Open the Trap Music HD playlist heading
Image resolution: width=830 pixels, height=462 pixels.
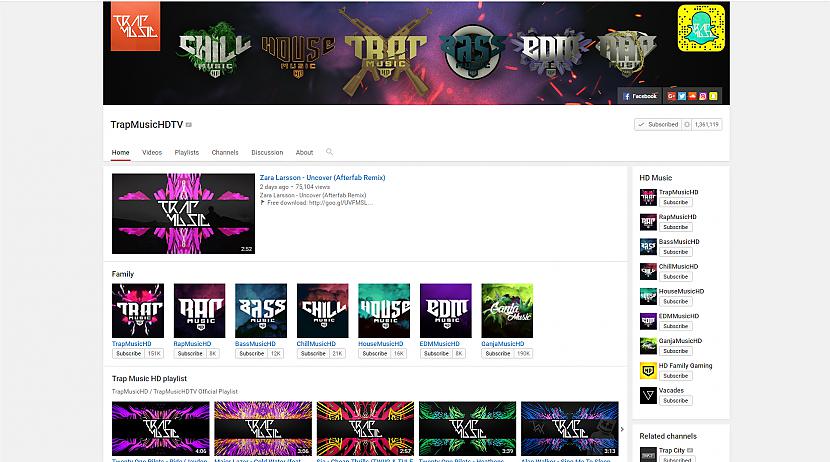pyautogui.click(x=149, y=378)
